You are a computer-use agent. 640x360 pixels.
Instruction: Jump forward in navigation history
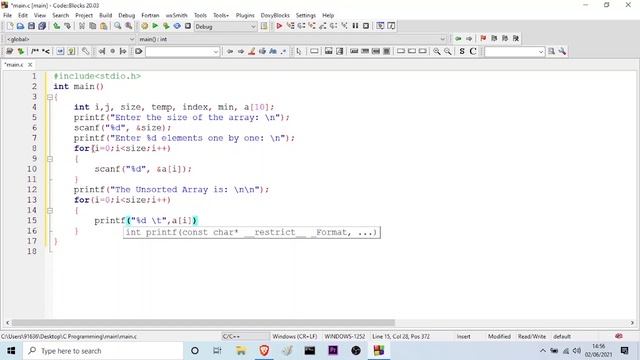pos(469,38)
